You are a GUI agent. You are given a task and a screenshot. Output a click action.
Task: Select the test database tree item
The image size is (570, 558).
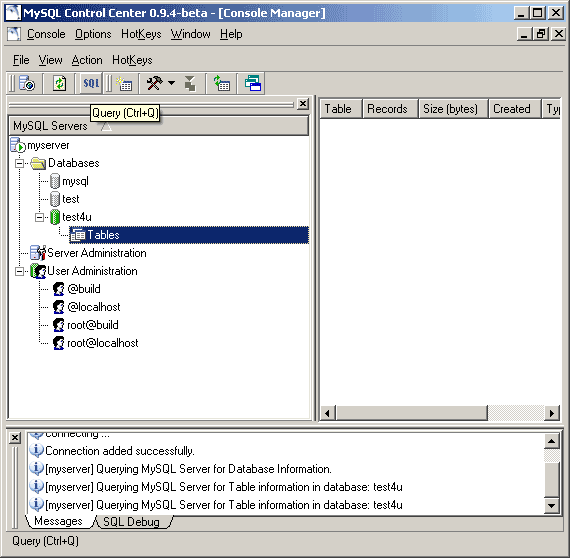tap(71, 199)
